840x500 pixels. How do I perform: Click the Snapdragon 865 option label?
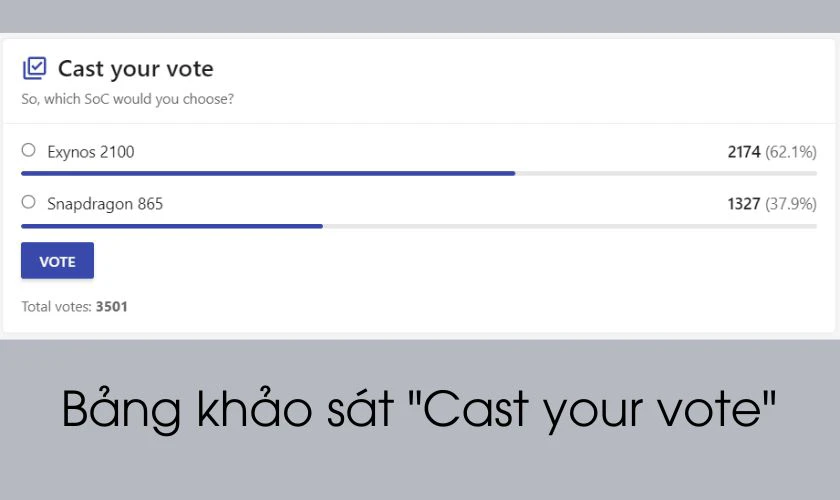105,204
